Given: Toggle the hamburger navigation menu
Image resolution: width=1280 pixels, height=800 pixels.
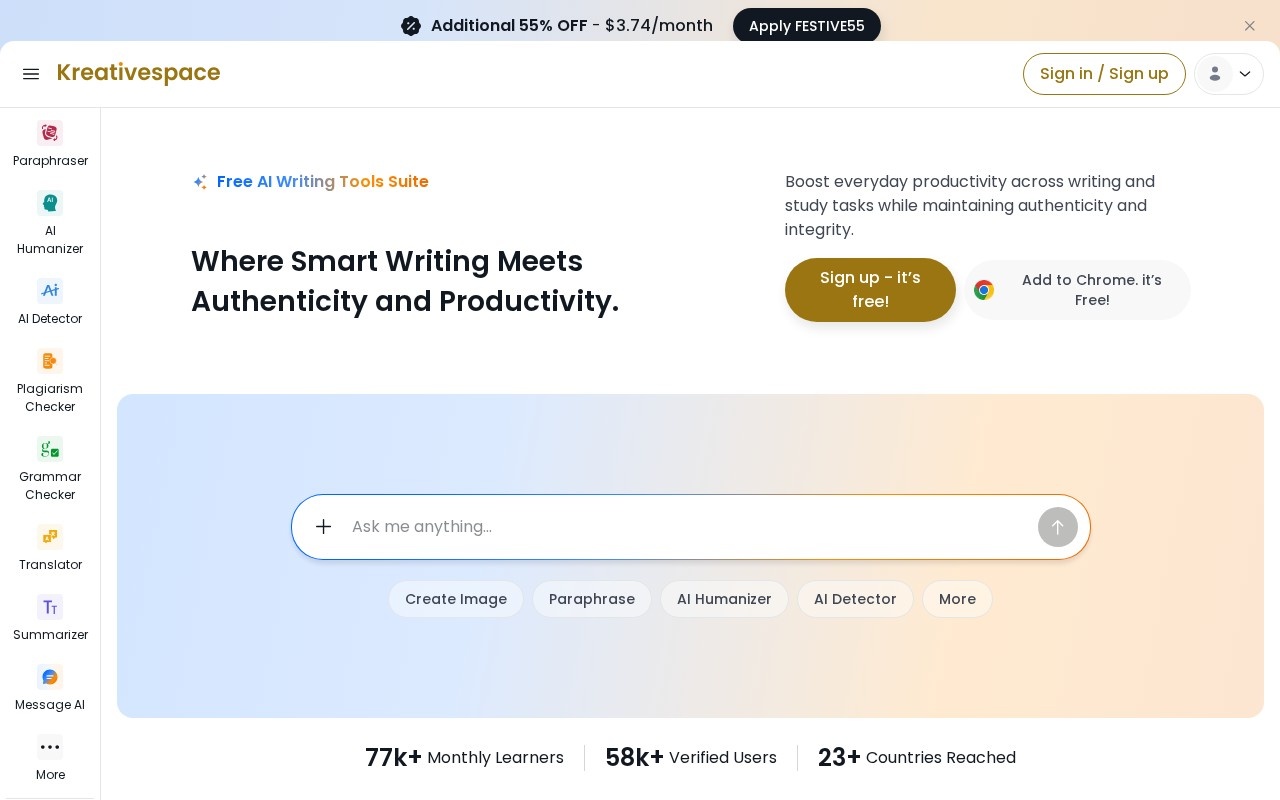Looking at the screenshot, I should click(x=31, y=74).
